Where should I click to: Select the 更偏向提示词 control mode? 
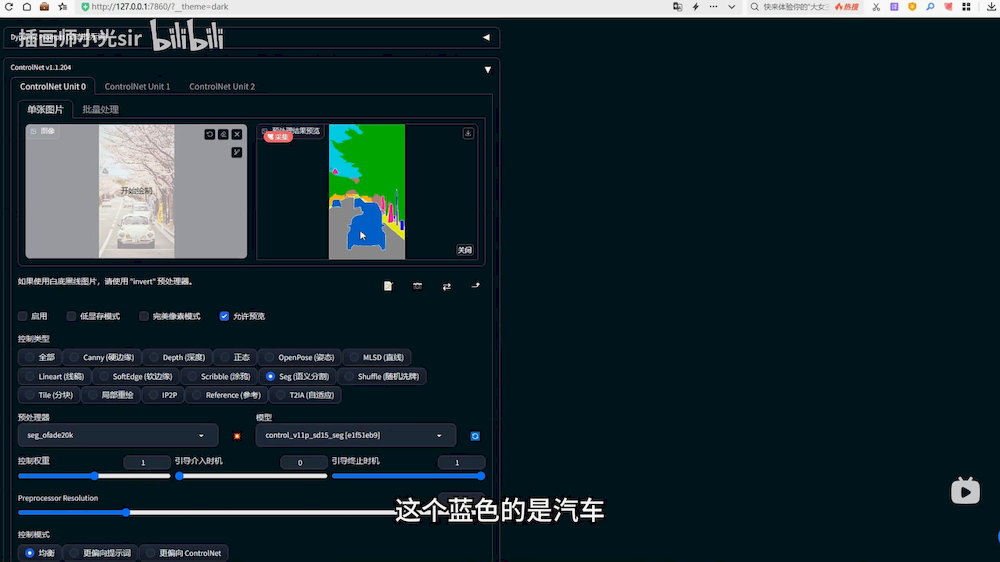pyautogui.click(x=100, y=553)
